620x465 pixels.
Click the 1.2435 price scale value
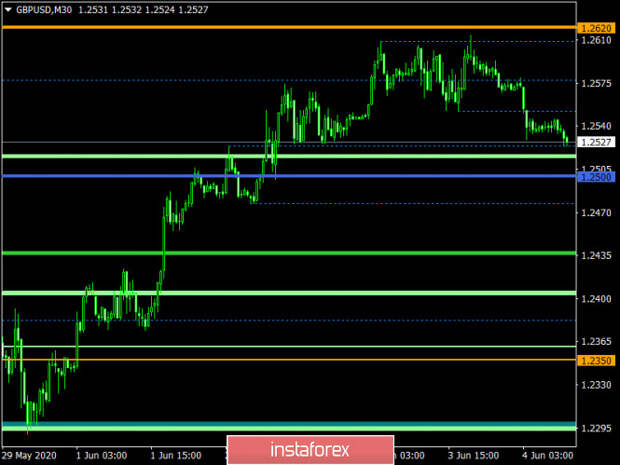point(596,256)
